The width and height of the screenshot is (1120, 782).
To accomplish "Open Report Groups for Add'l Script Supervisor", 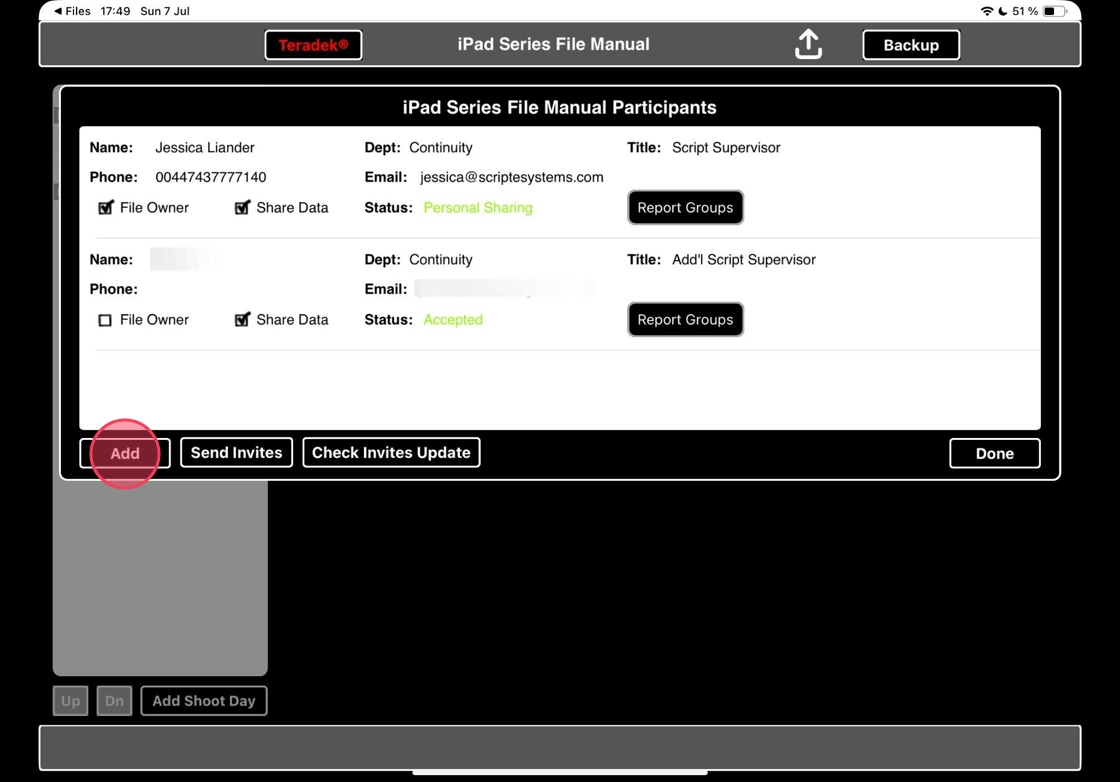I will (685, 319).
